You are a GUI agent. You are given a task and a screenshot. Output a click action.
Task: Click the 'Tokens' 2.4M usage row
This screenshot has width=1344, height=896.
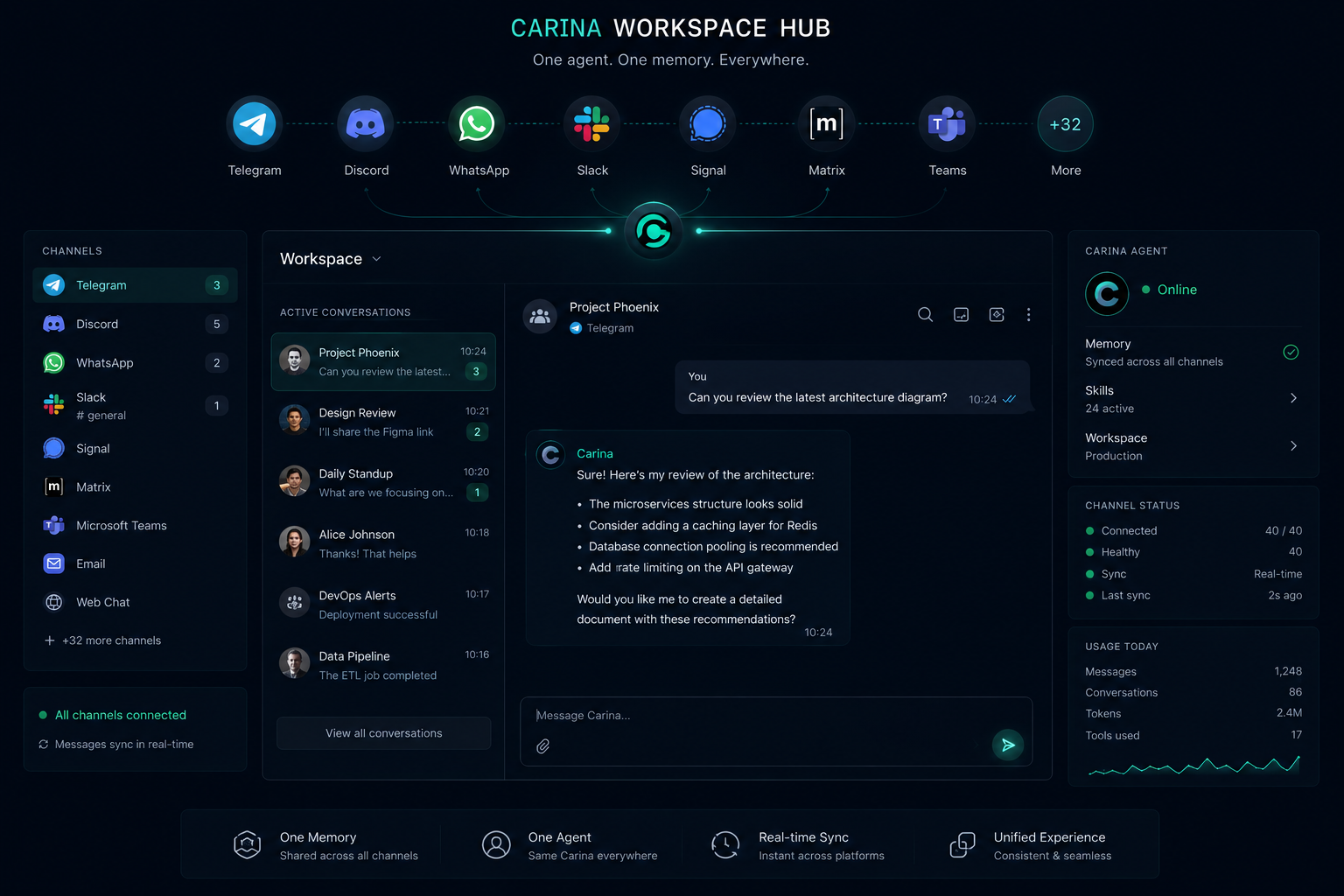point(1193,713)
